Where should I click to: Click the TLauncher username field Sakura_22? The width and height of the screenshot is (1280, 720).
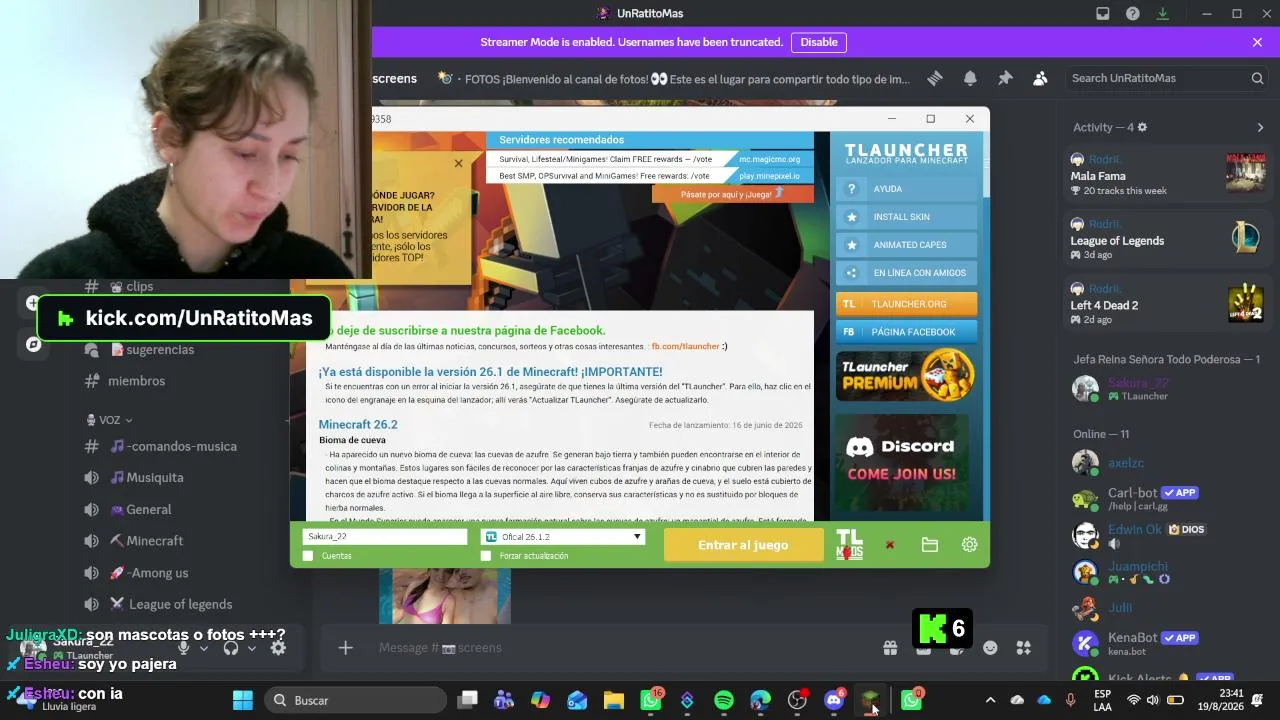pos(385,537)
